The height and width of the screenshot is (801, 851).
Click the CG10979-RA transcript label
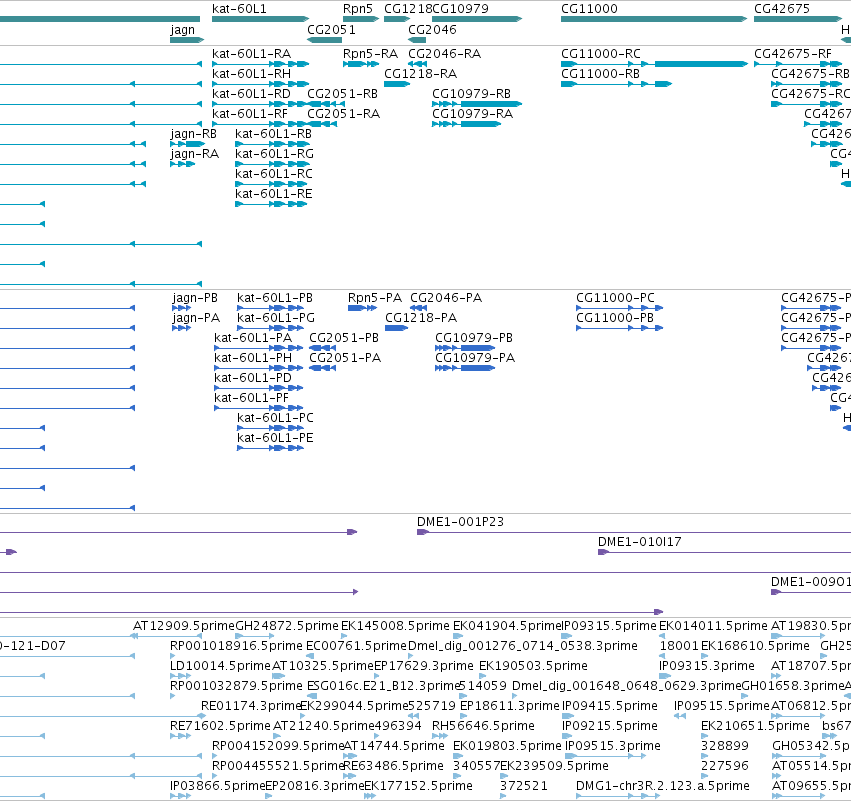click(472, 114)
